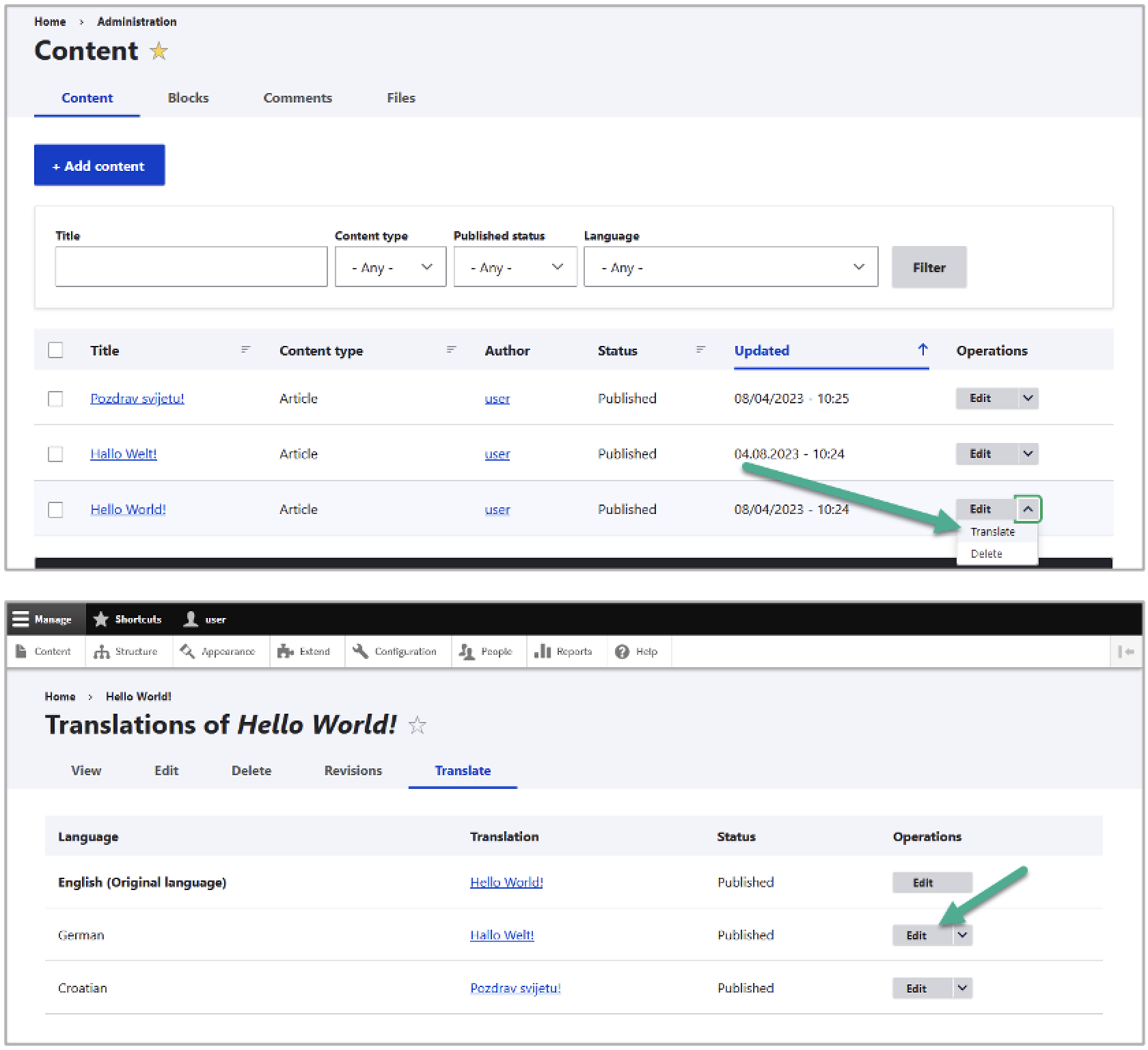The image size is (1148, 1050).
Task: Open Help in admin toolbar
Action: (x=637, y=651)
